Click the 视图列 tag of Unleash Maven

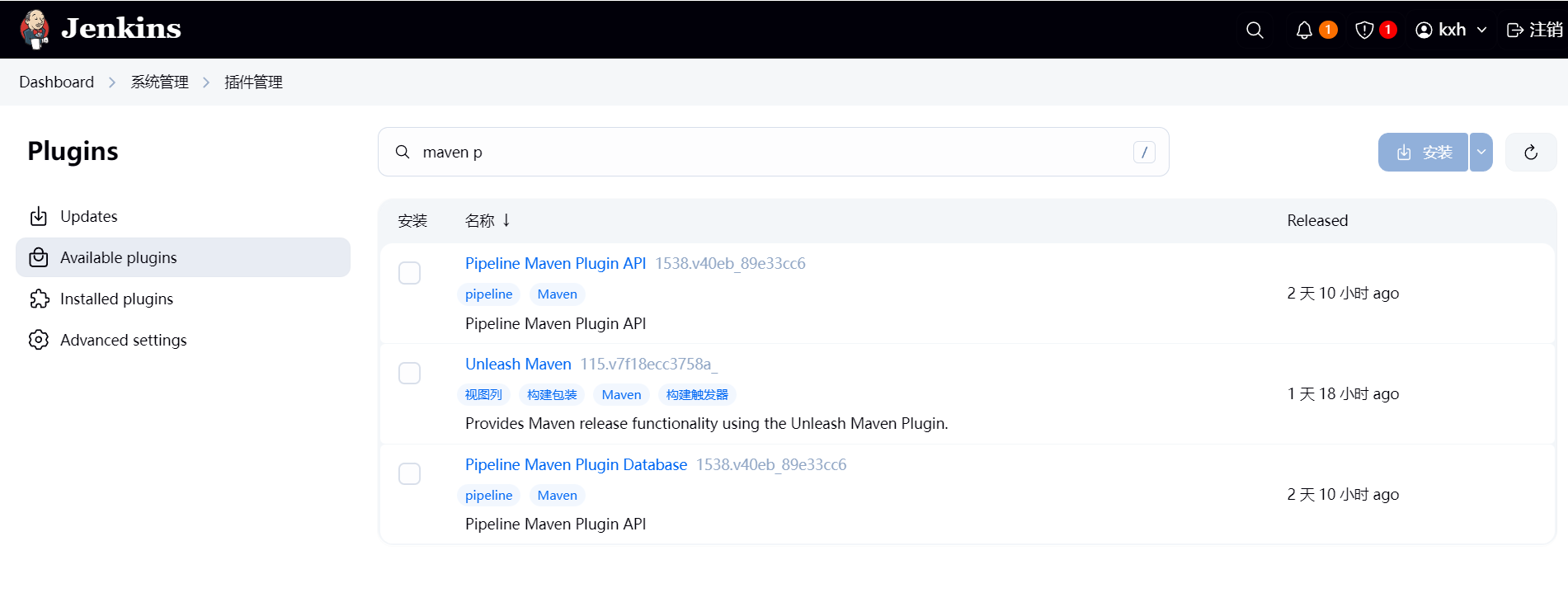point(483,395)
